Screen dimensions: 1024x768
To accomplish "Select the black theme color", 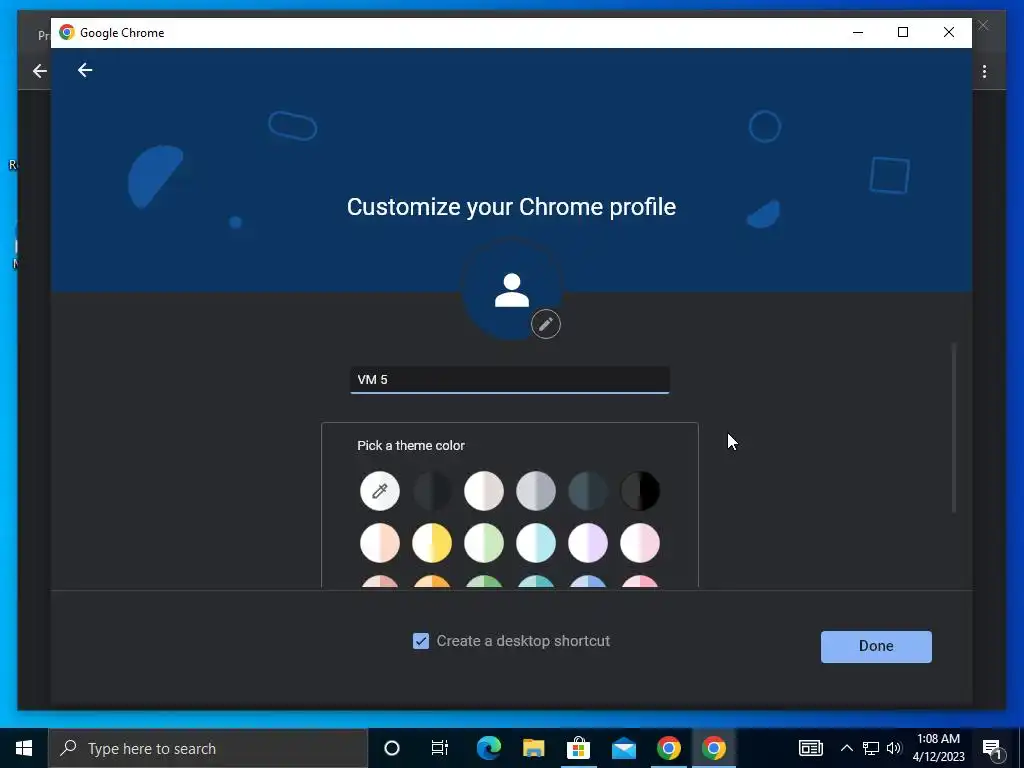I will tap(640, 490).
